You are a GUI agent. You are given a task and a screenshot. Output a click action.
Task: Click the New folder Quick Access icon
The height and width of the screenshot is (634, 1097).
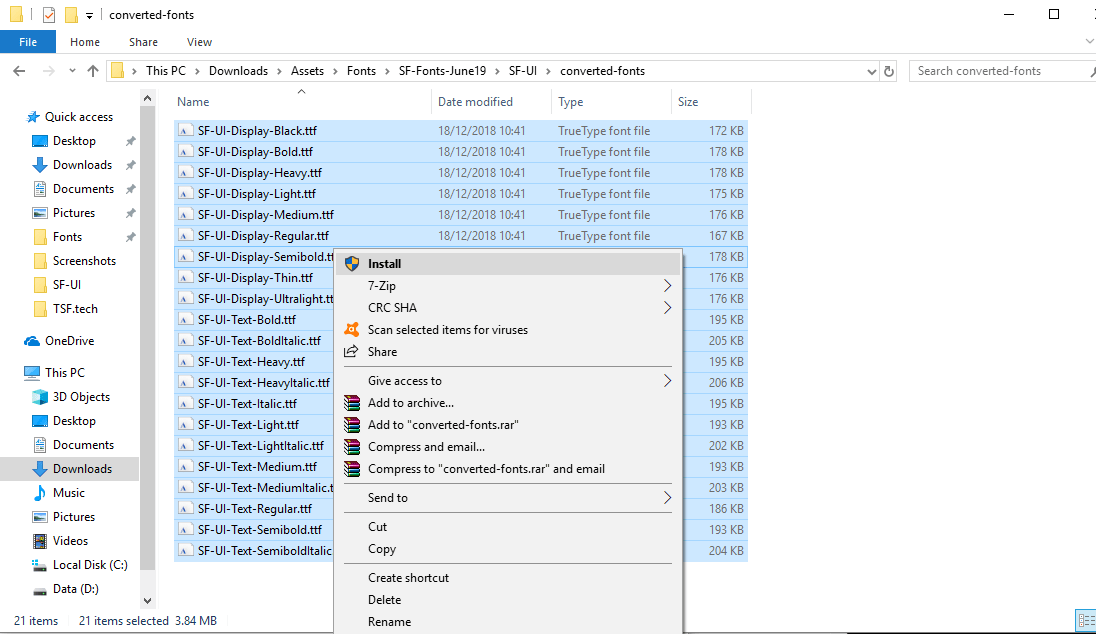pyautogui.click(x=68, y=14)
